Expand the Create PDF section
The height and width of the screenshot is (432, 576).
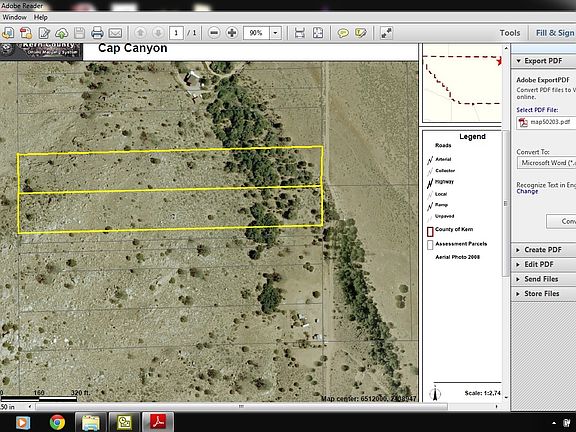(544, 250)
